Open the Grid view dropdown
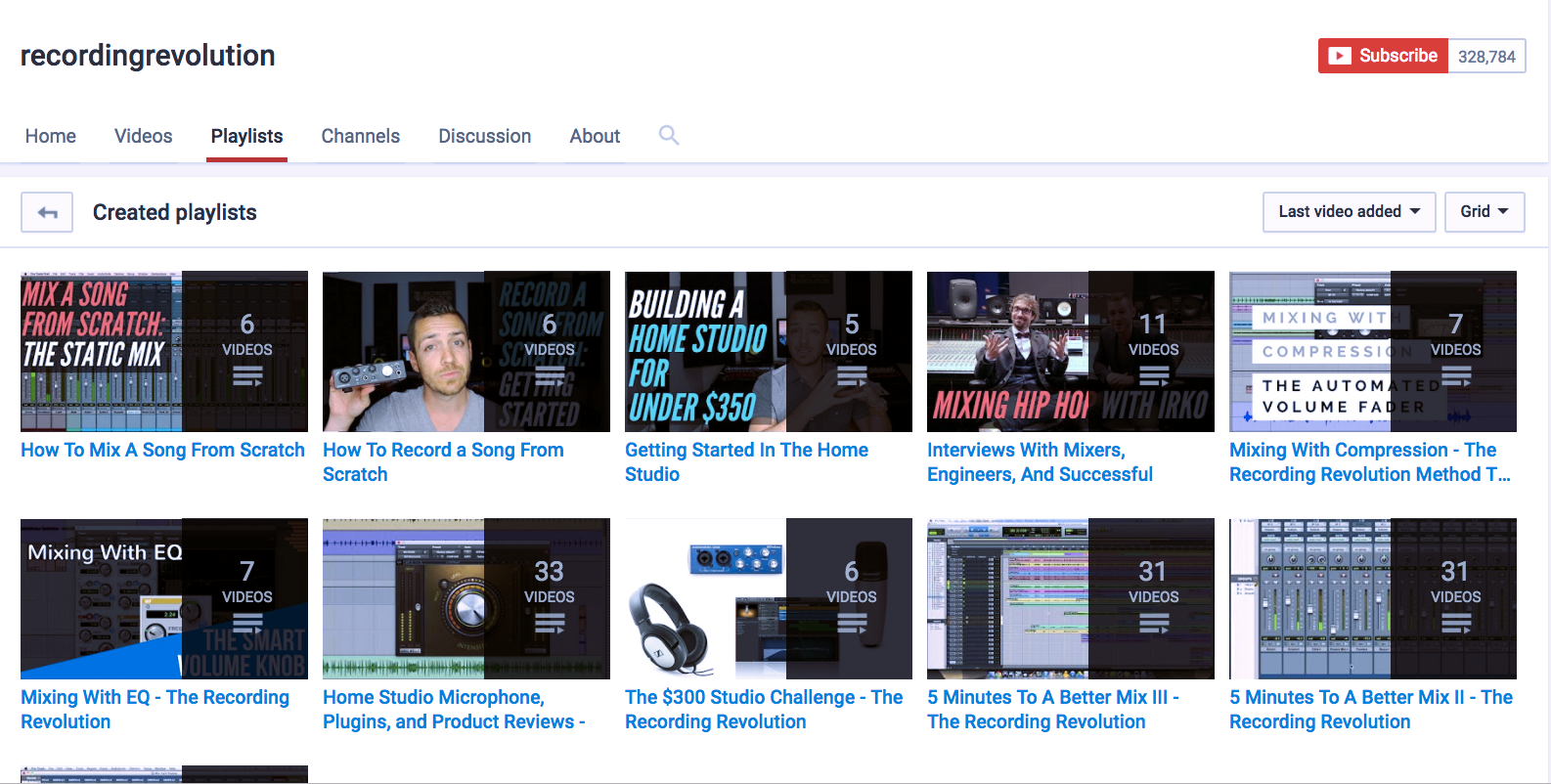 [x=1485, y=212]
